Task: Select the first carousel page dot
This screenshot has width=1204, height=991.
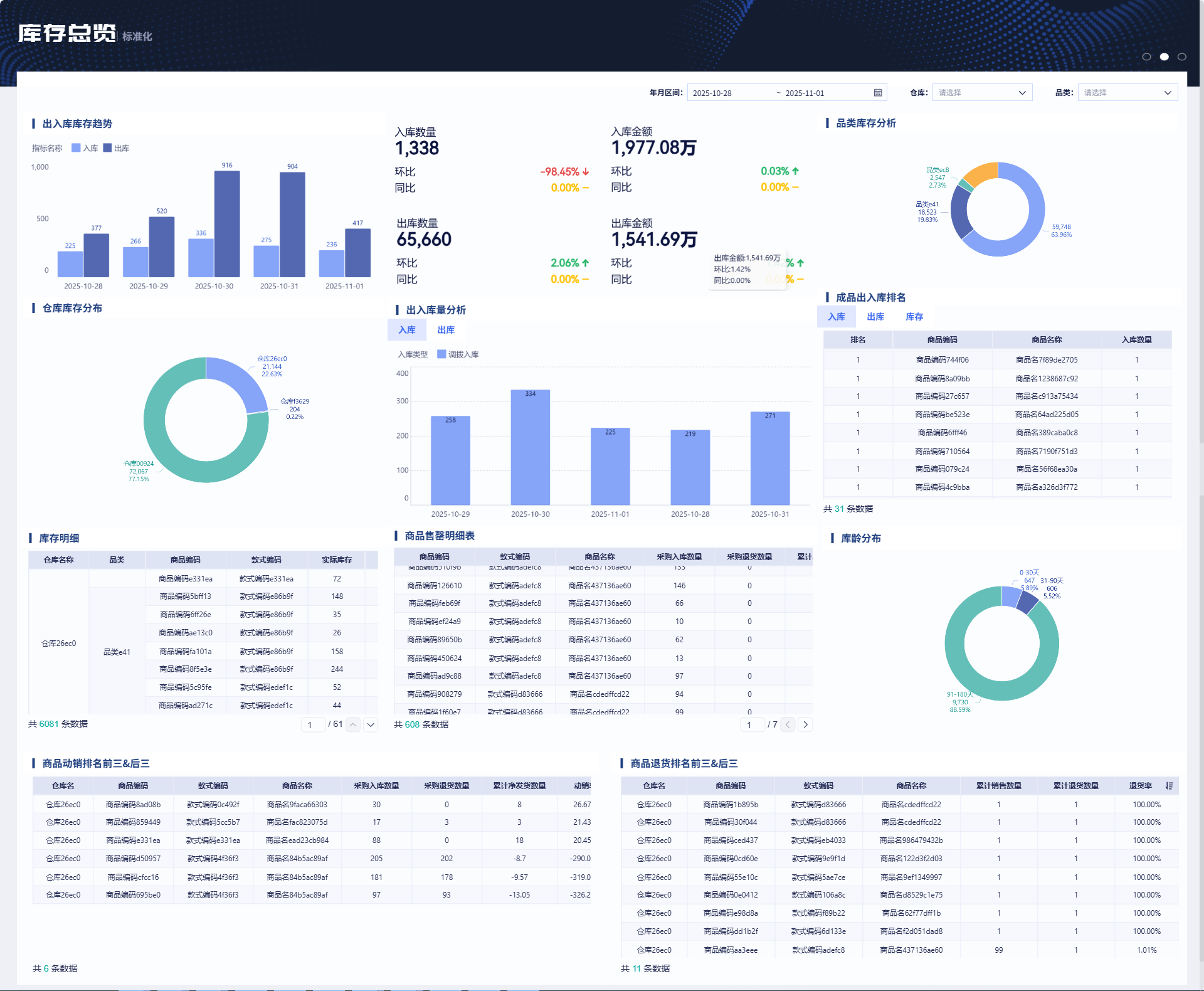Action: tap(1147, 56)
